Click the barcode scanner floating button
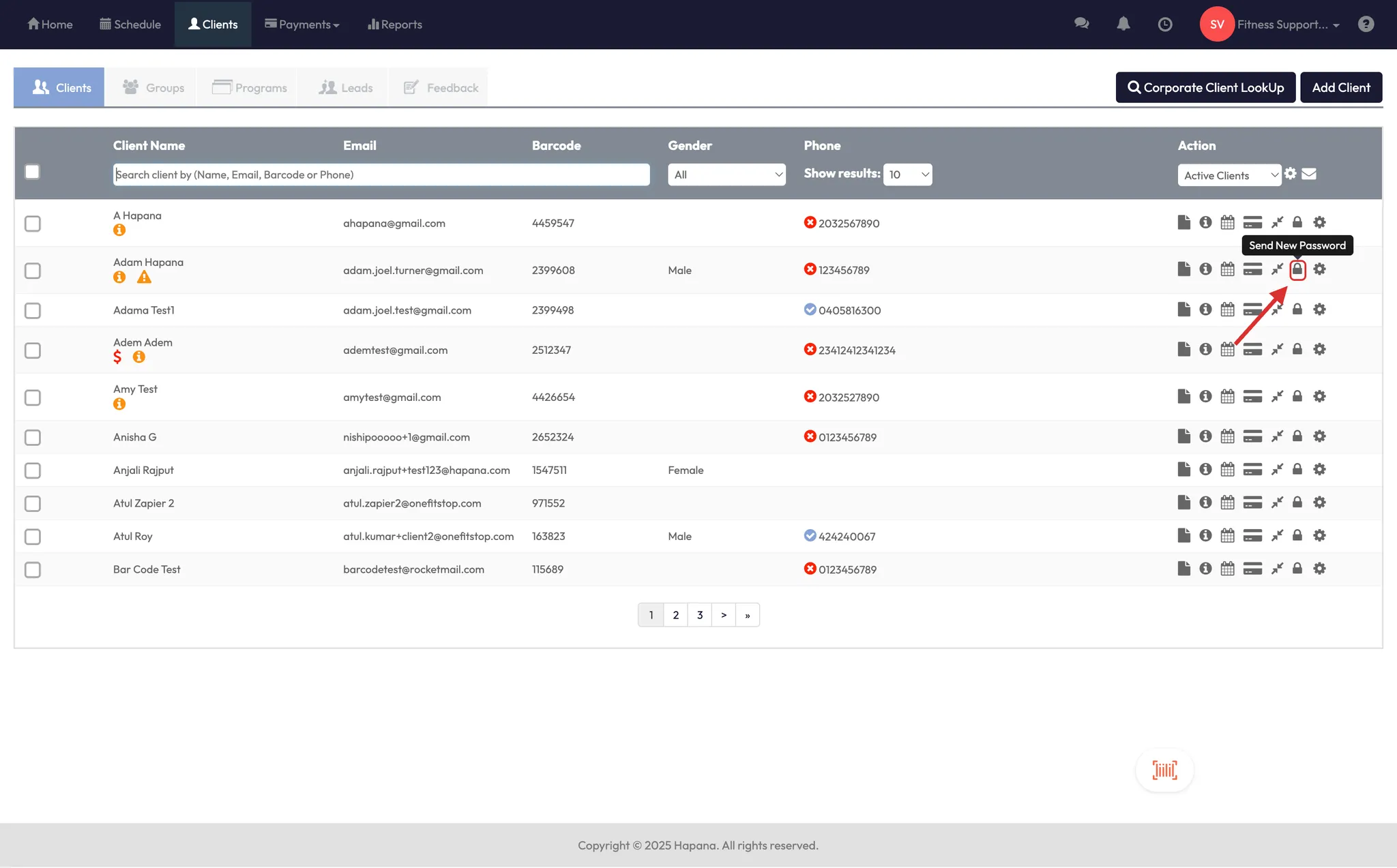 pos(1164,770)
